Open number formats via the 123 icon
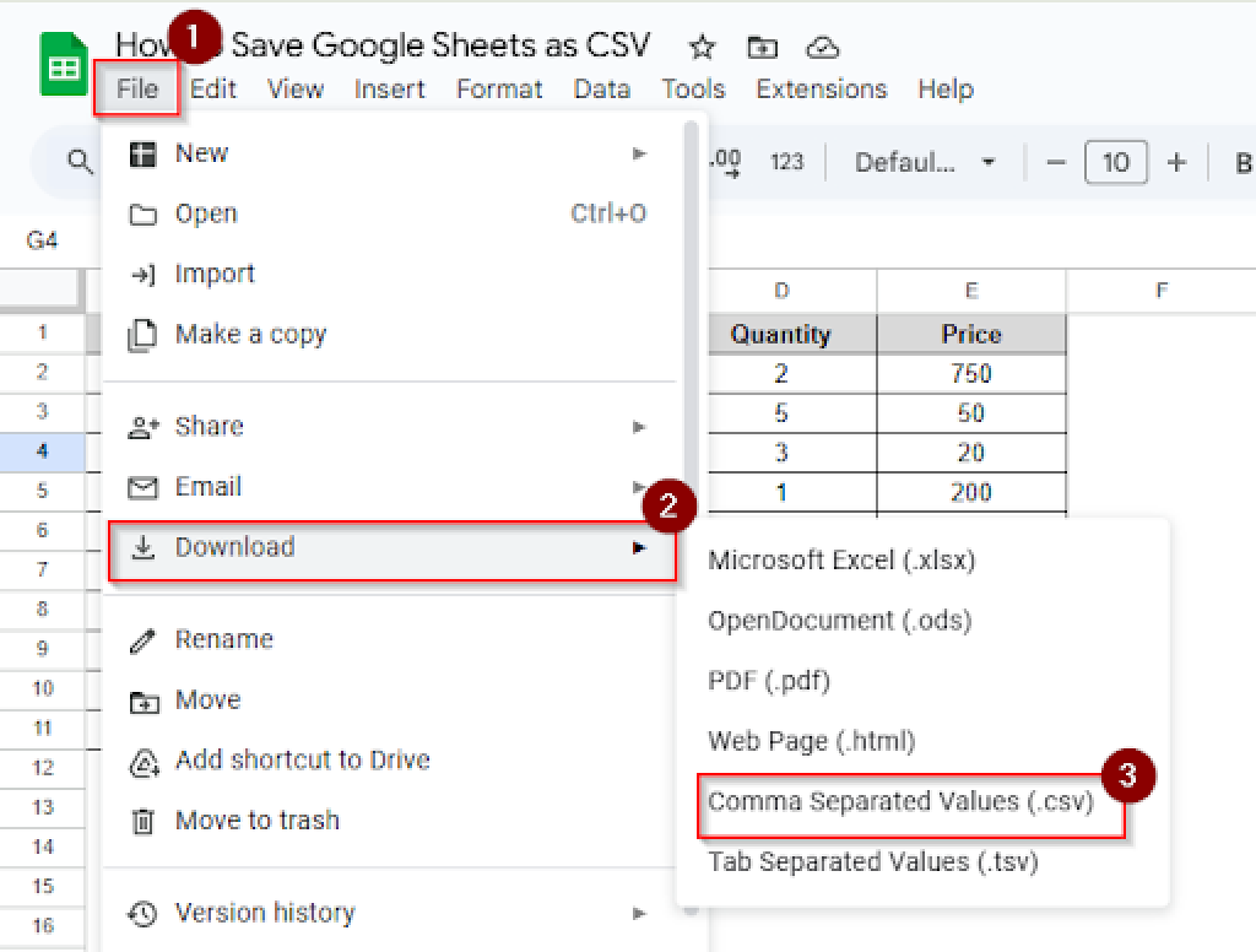This screenshot has width=1256, height=952. coord(787,161)
